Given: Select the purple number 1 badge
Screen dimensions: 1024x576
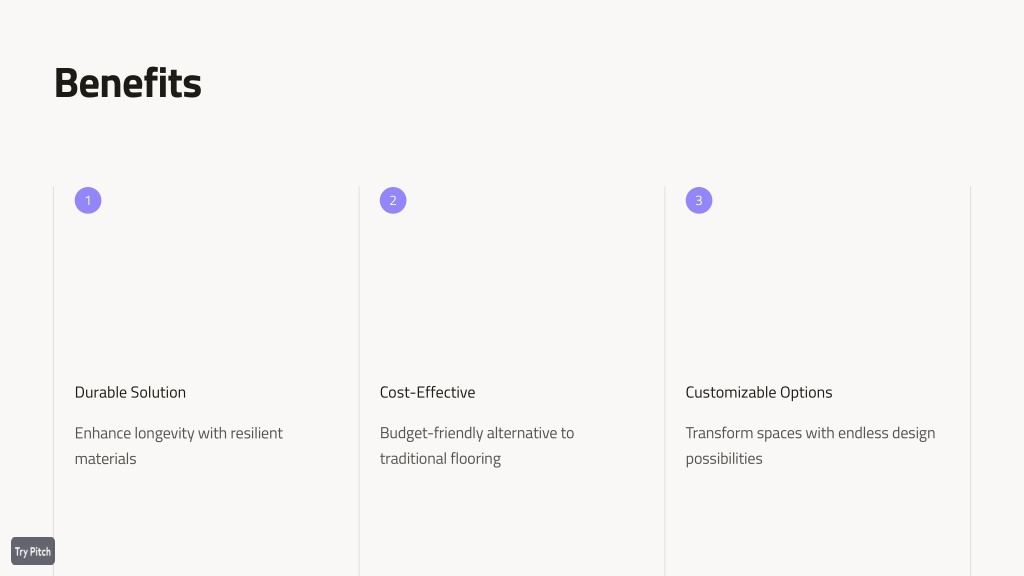Looking at the screenshot, I should (x=88, y=200).
